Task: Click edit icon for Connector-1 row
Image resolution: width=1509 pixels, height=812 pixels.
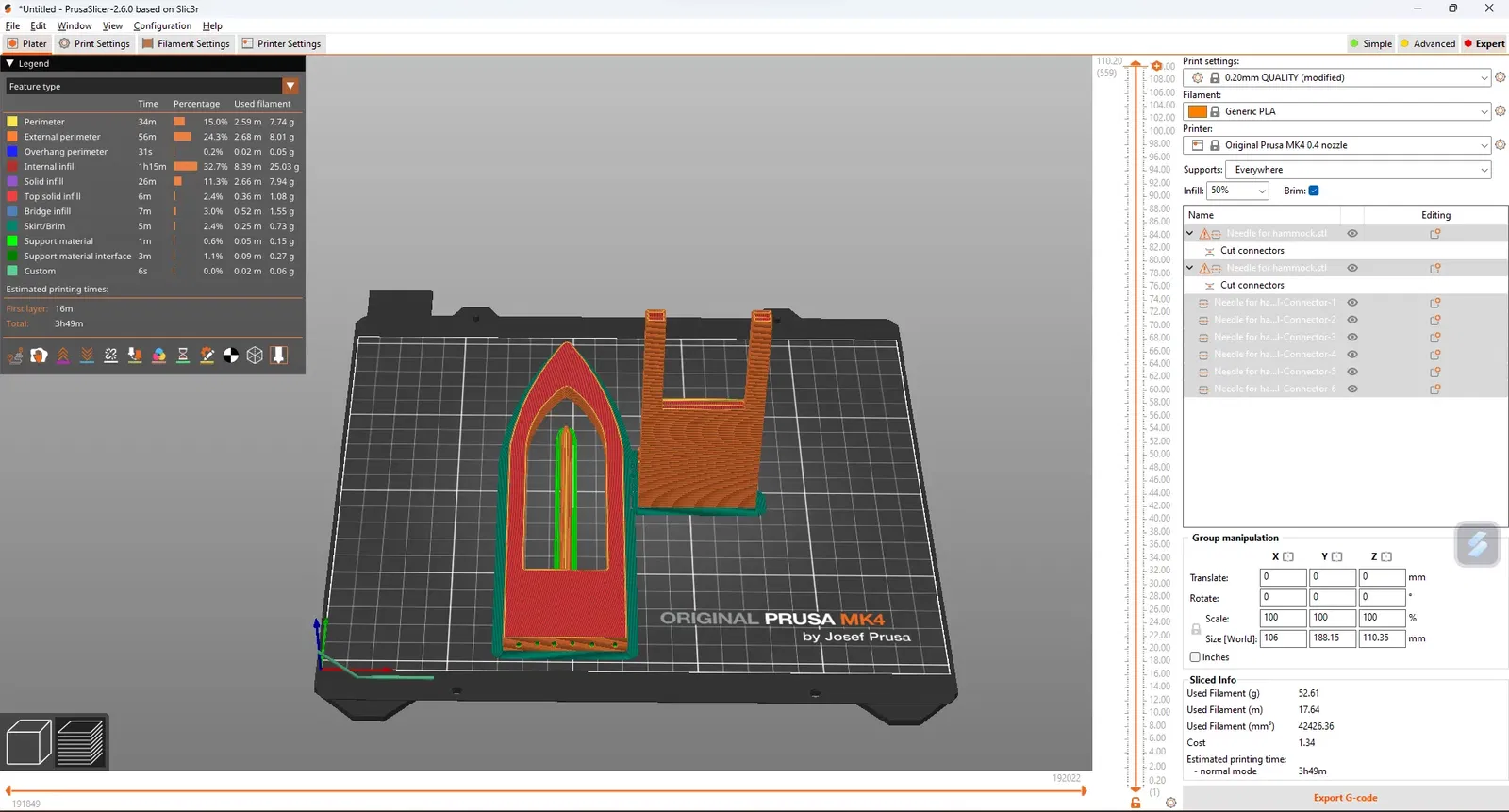Action: pos(1435,303)
